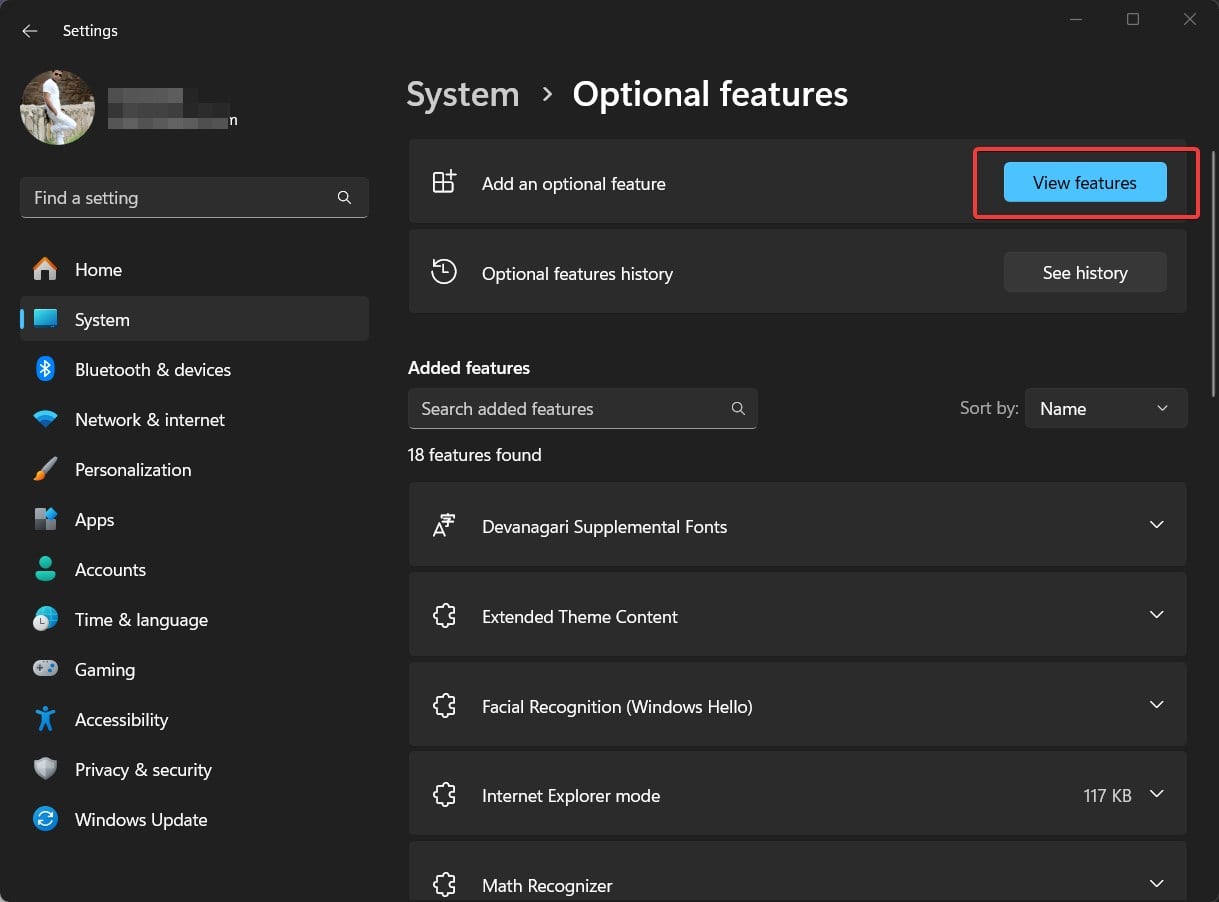Screen dimensions: 1219x902
Task: Click the Search added features field
Action: [570, 409]
